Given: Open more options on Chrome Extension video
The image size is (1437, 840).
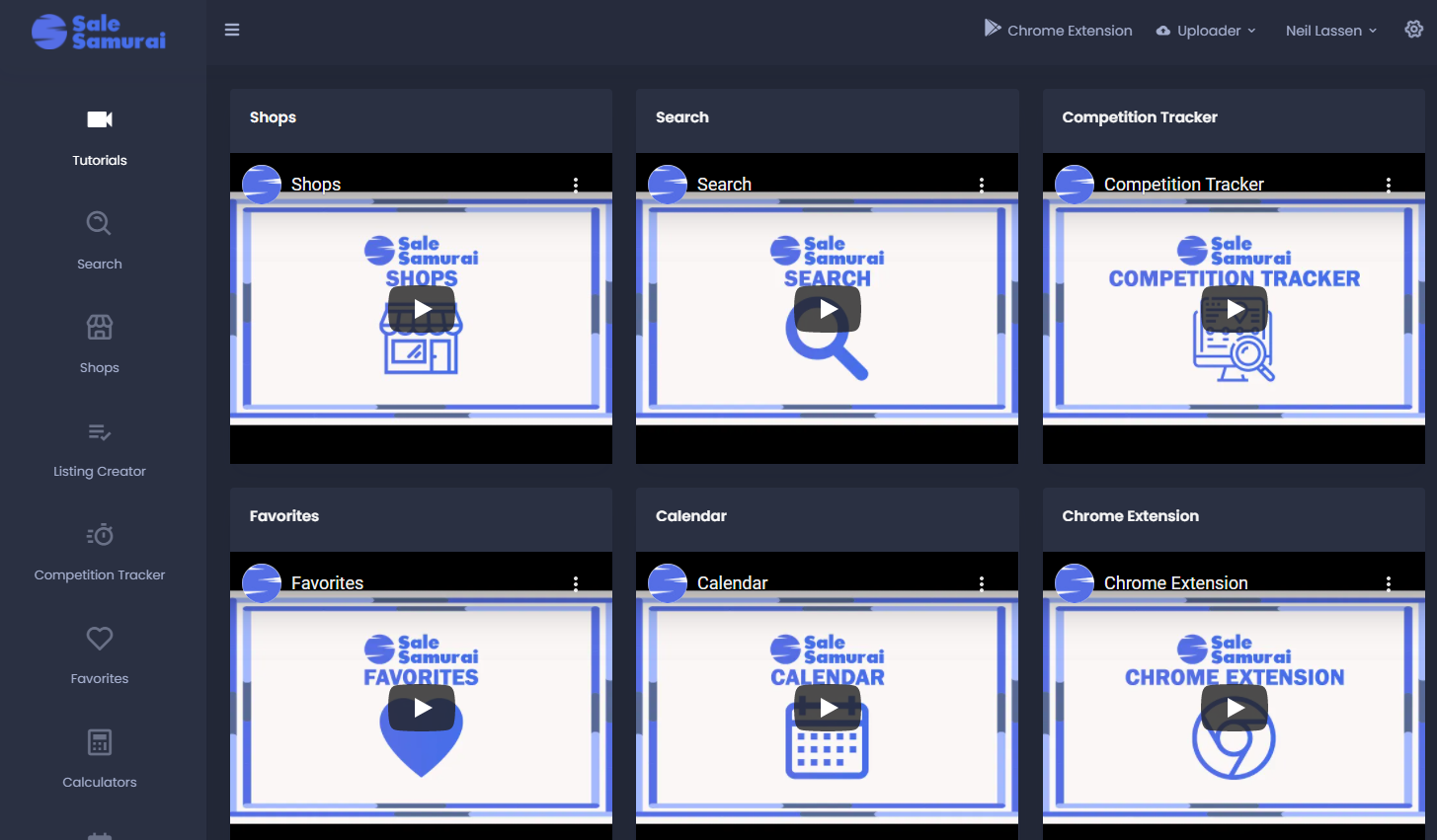Looking at the screenshot, I should point(1389,583).
